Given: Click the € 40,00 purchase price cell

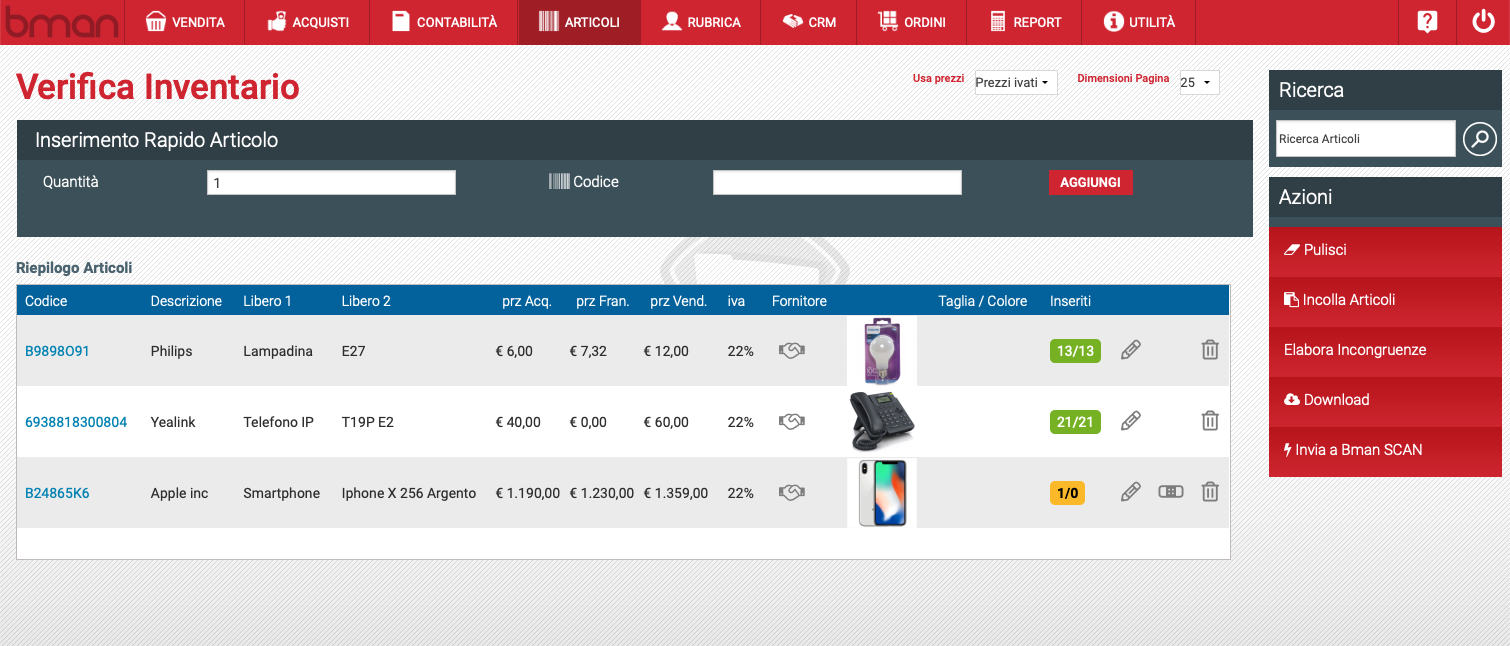Looking at the screenshot, I should pos(518,422).
